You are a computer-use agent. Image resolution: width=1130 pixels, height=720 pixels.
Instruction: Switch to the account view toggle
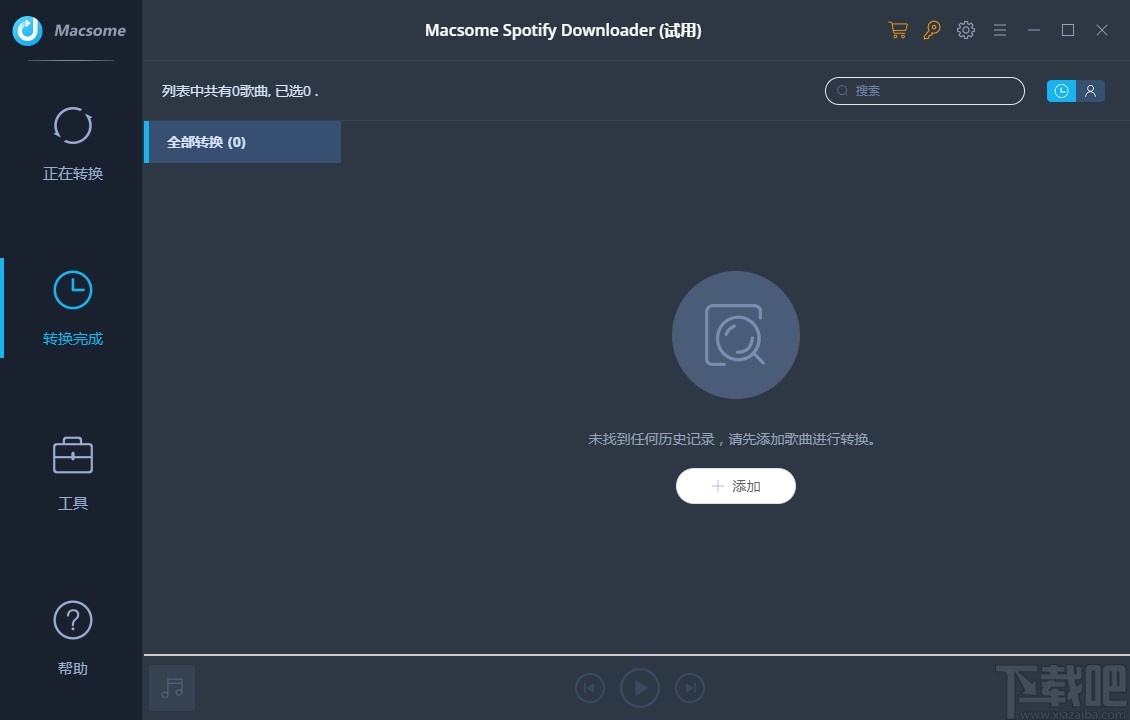pos(1090,91)
